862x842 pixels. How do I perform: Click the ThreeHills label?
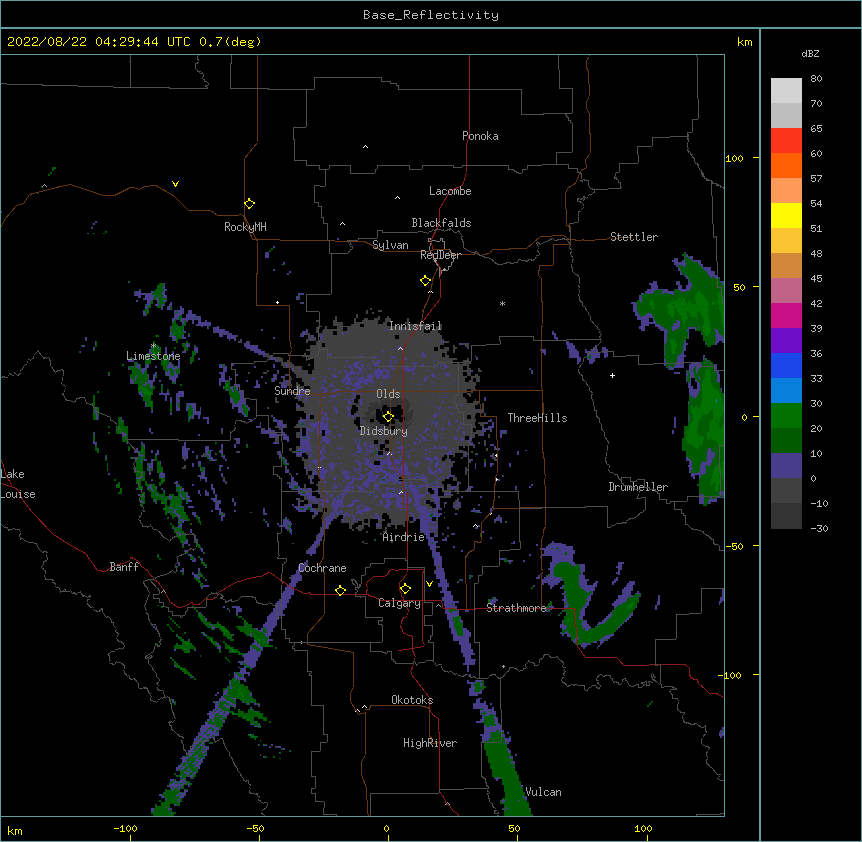537,418
